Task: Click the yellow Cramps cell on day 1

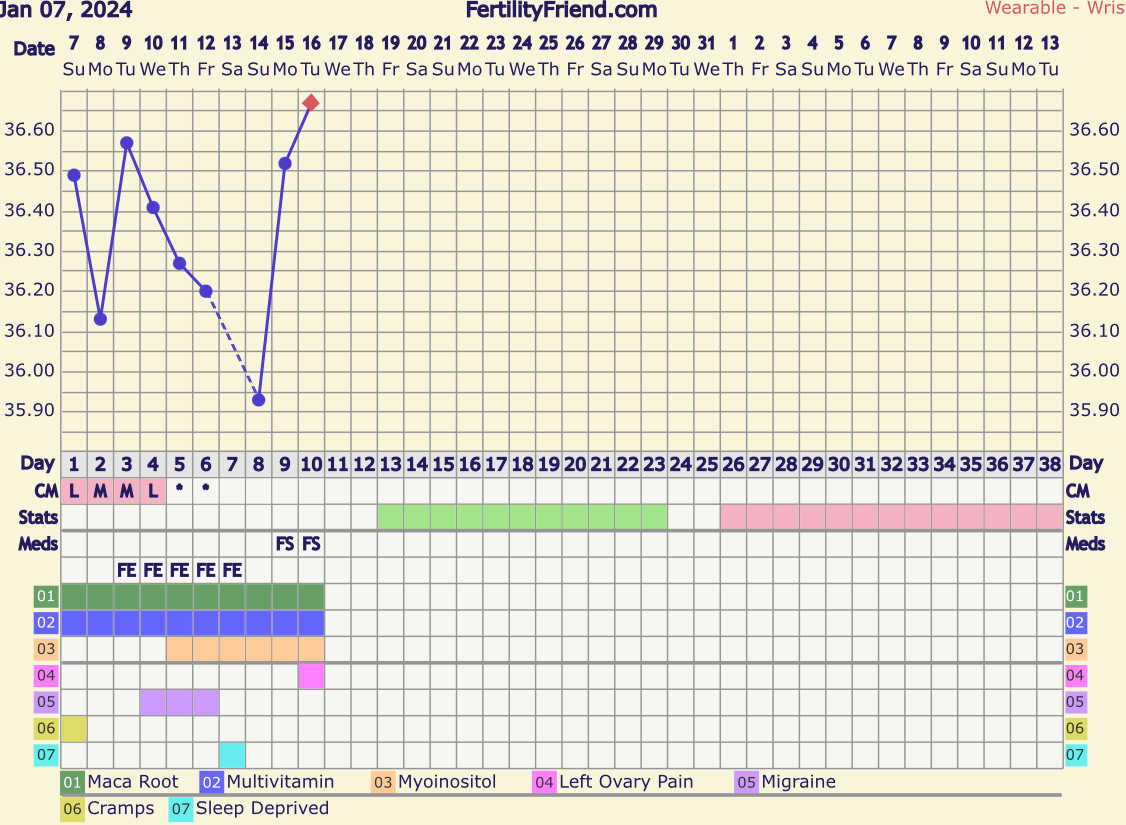Action: pos(74,728)
